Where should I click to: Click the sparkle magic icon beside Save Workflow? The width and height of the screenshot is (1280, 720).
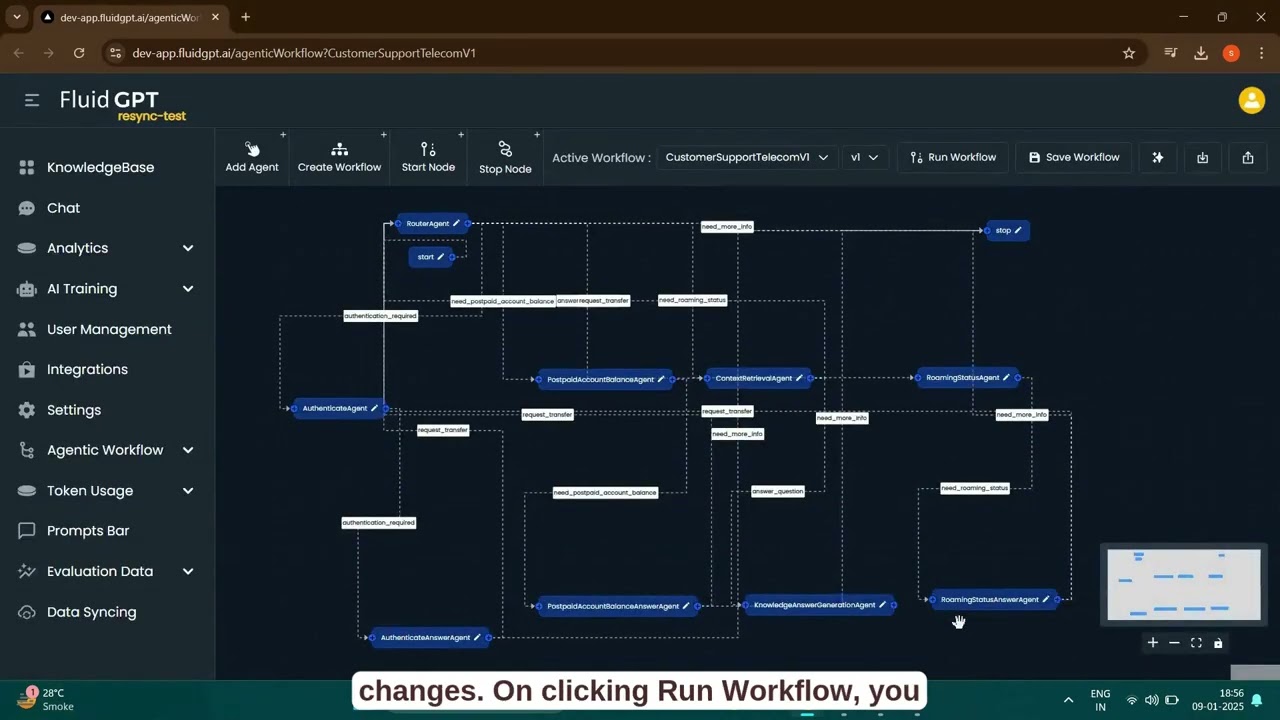[1158, 157]
